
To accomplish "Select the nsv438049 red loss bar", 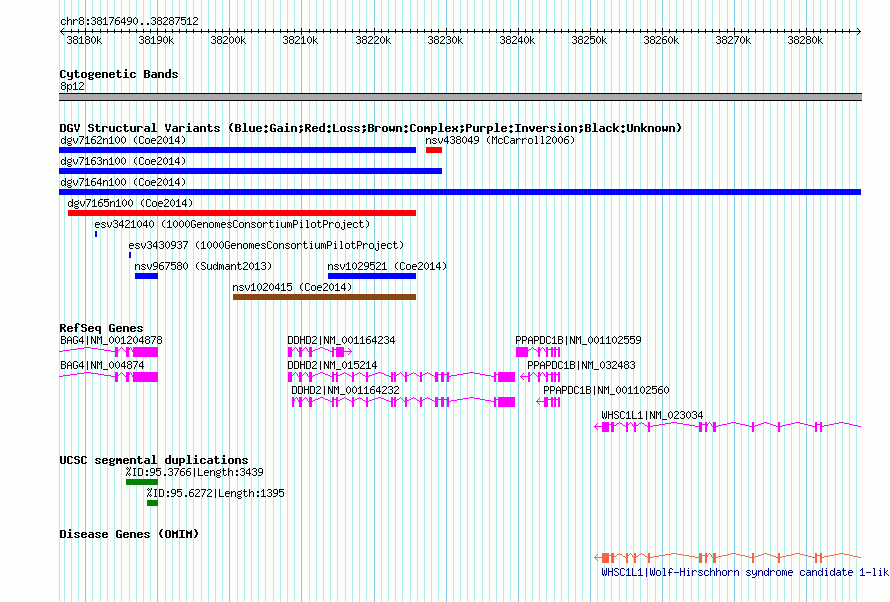I will [434, 150].
